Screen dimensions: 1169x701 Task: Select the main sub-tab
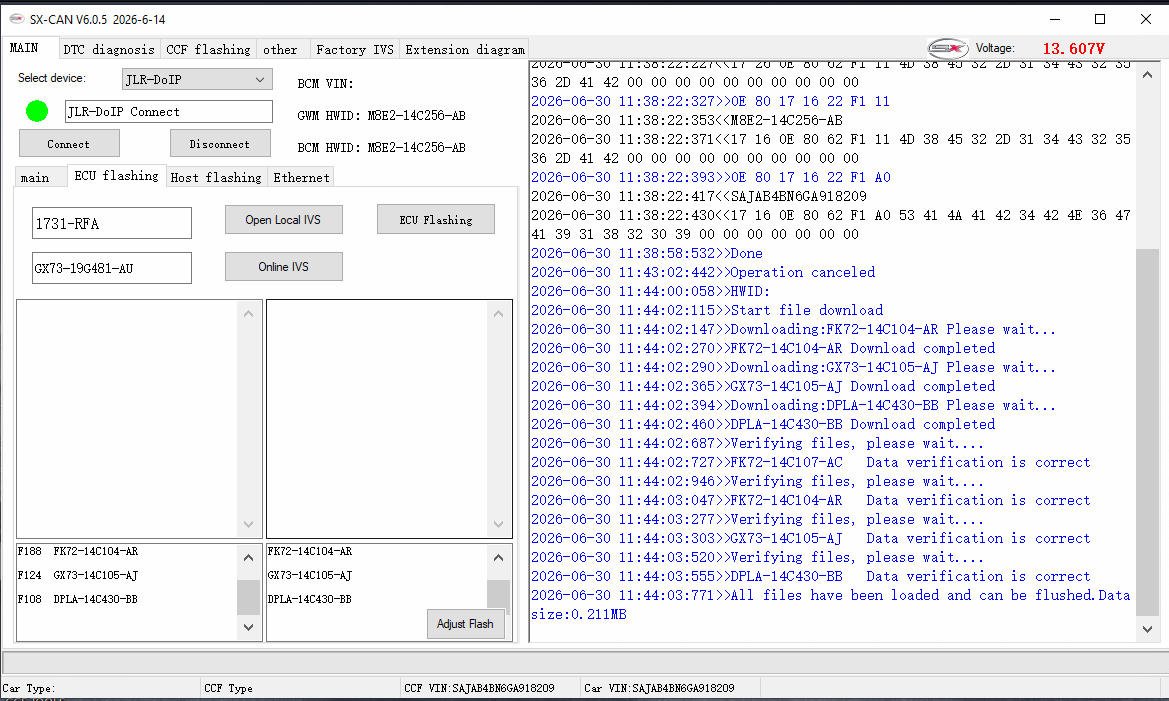[x=35, y=177]
